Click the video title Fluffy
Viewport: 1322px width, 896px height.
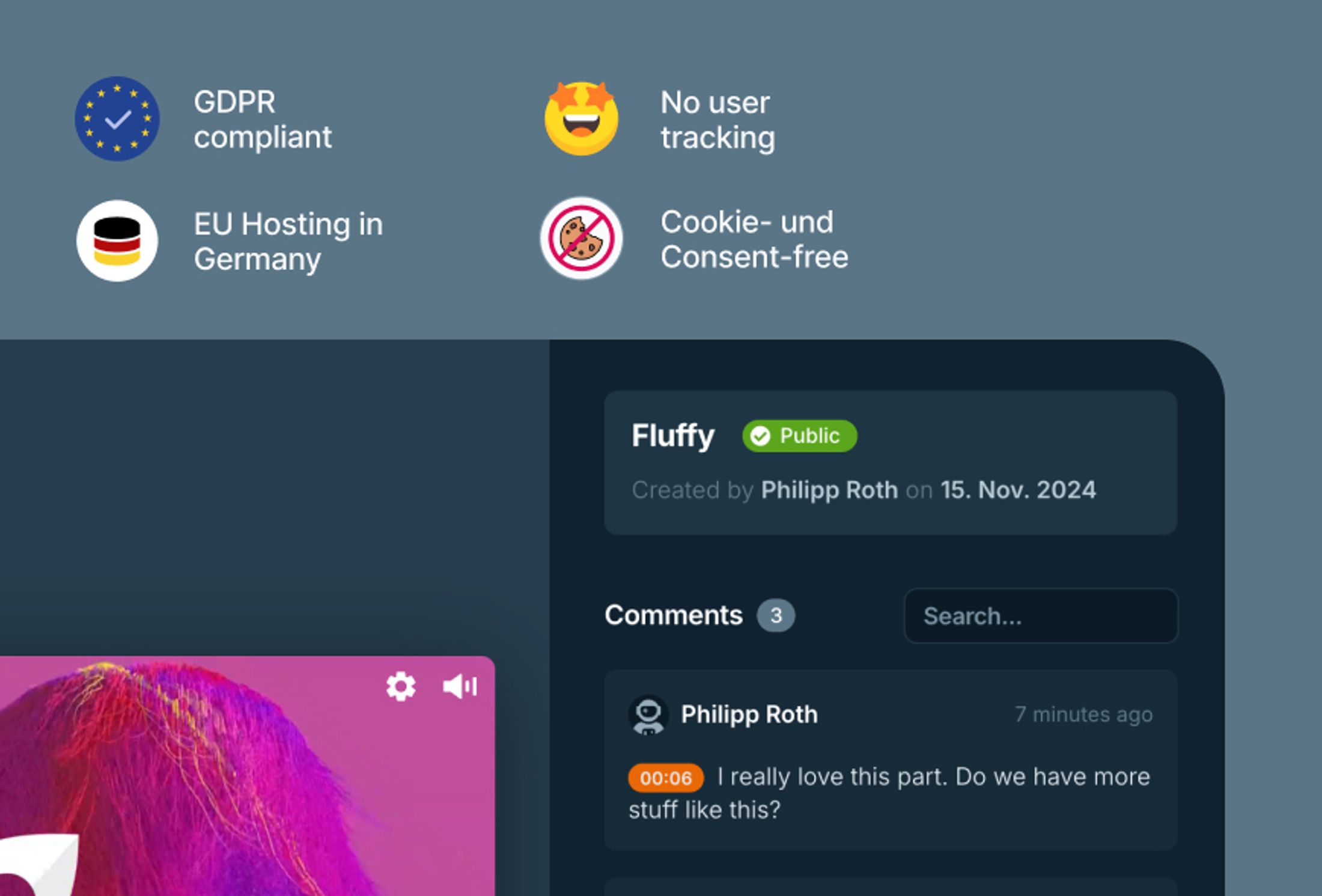672,435
